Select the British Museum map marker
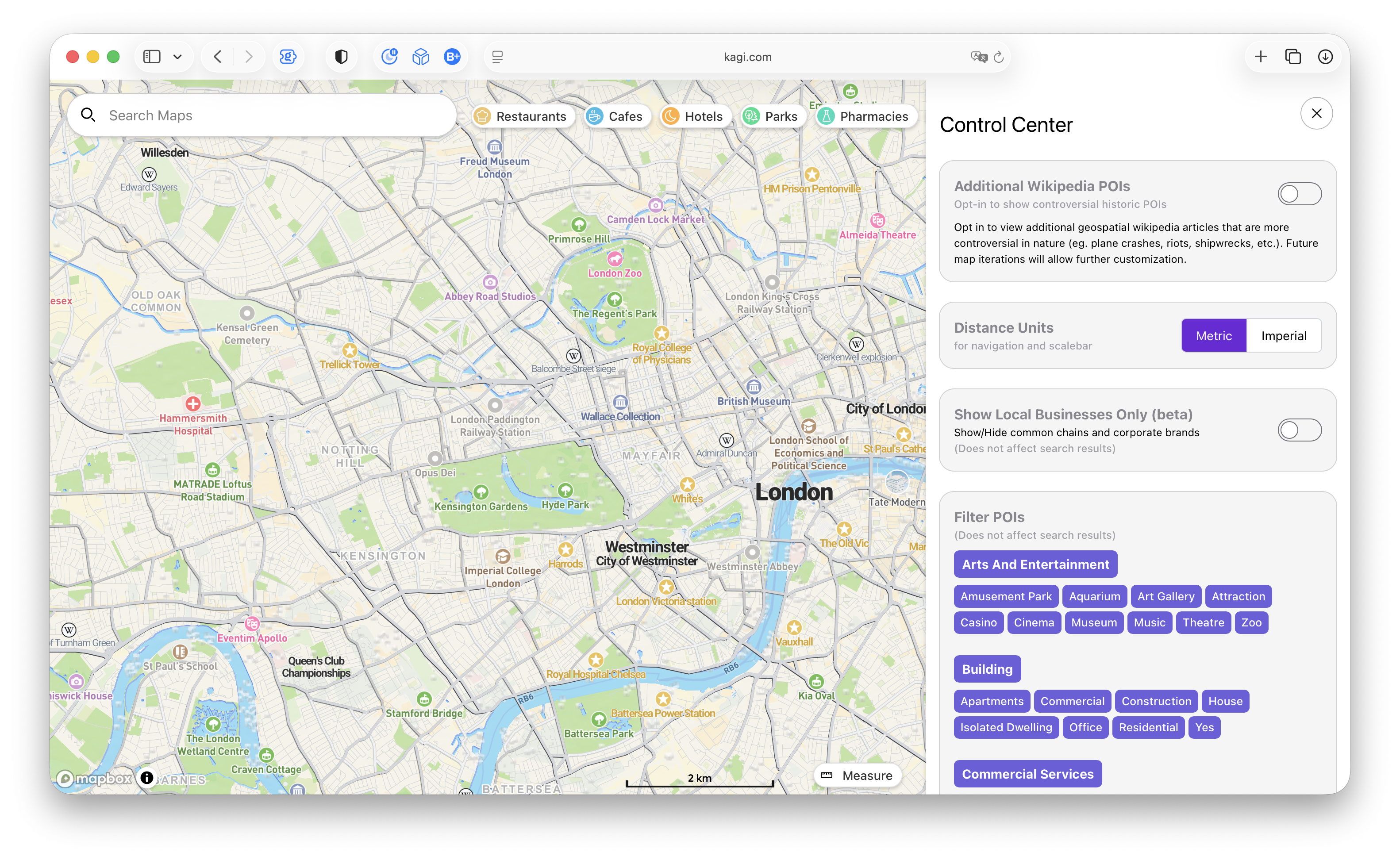 [x=753, y=388]
